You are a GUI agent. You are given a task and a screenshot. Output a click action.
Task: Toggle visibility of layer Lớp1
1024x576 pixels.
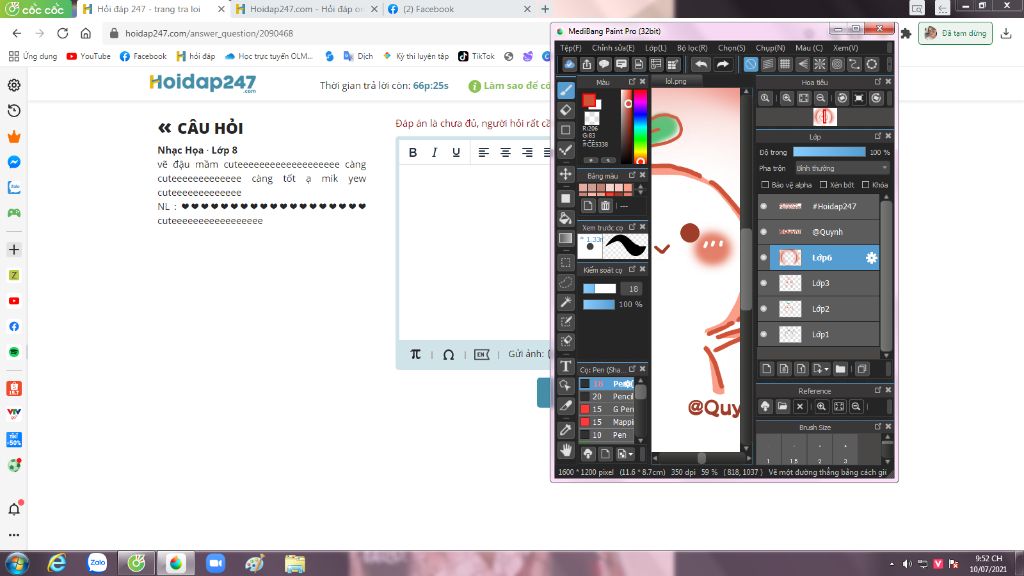click(763, 334)
